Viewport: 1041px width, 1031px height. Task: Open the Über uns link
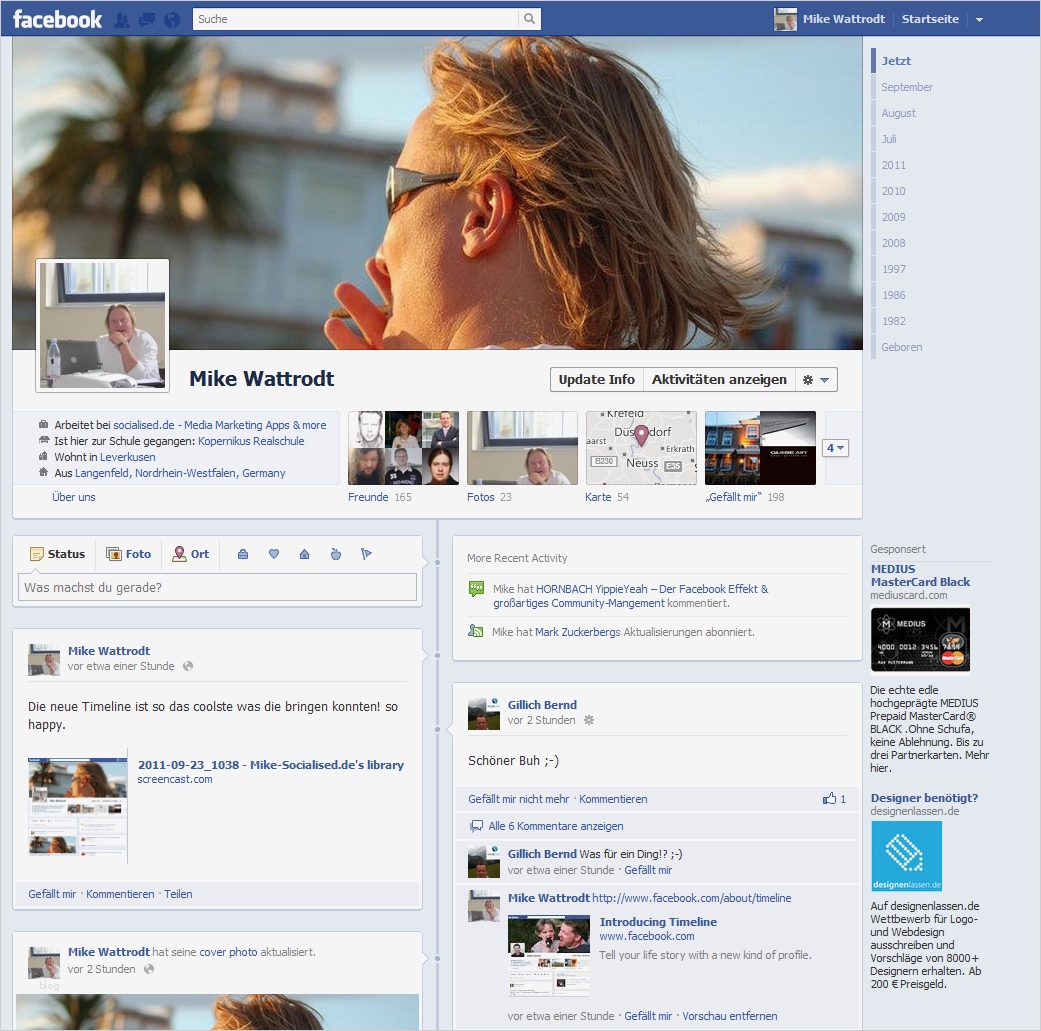click(74, 497)
